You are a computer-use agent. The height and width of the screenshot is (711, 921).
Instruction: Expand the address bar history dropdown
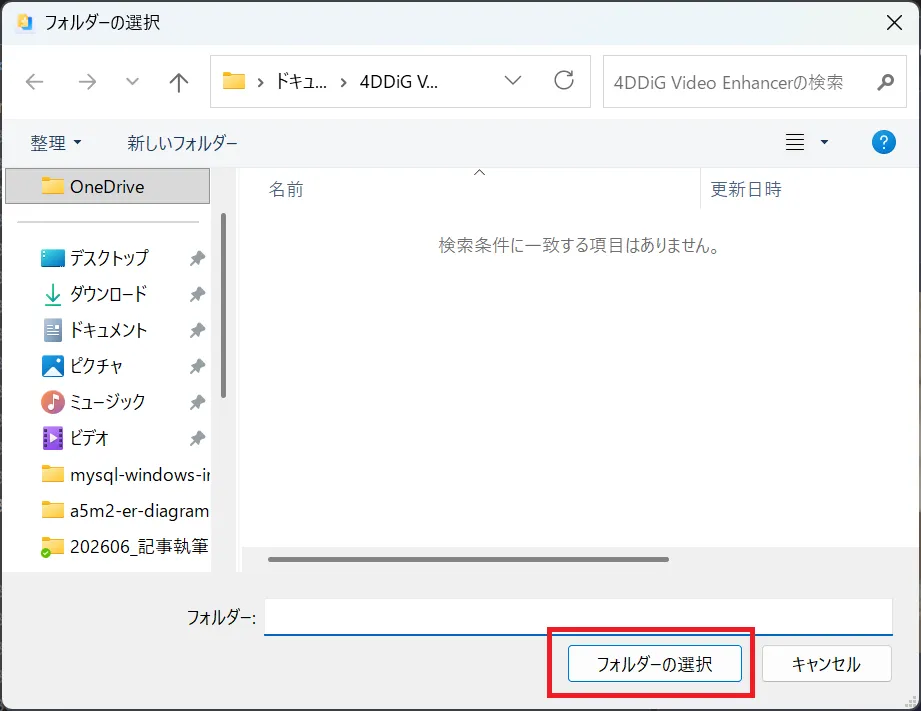(513, 81)
